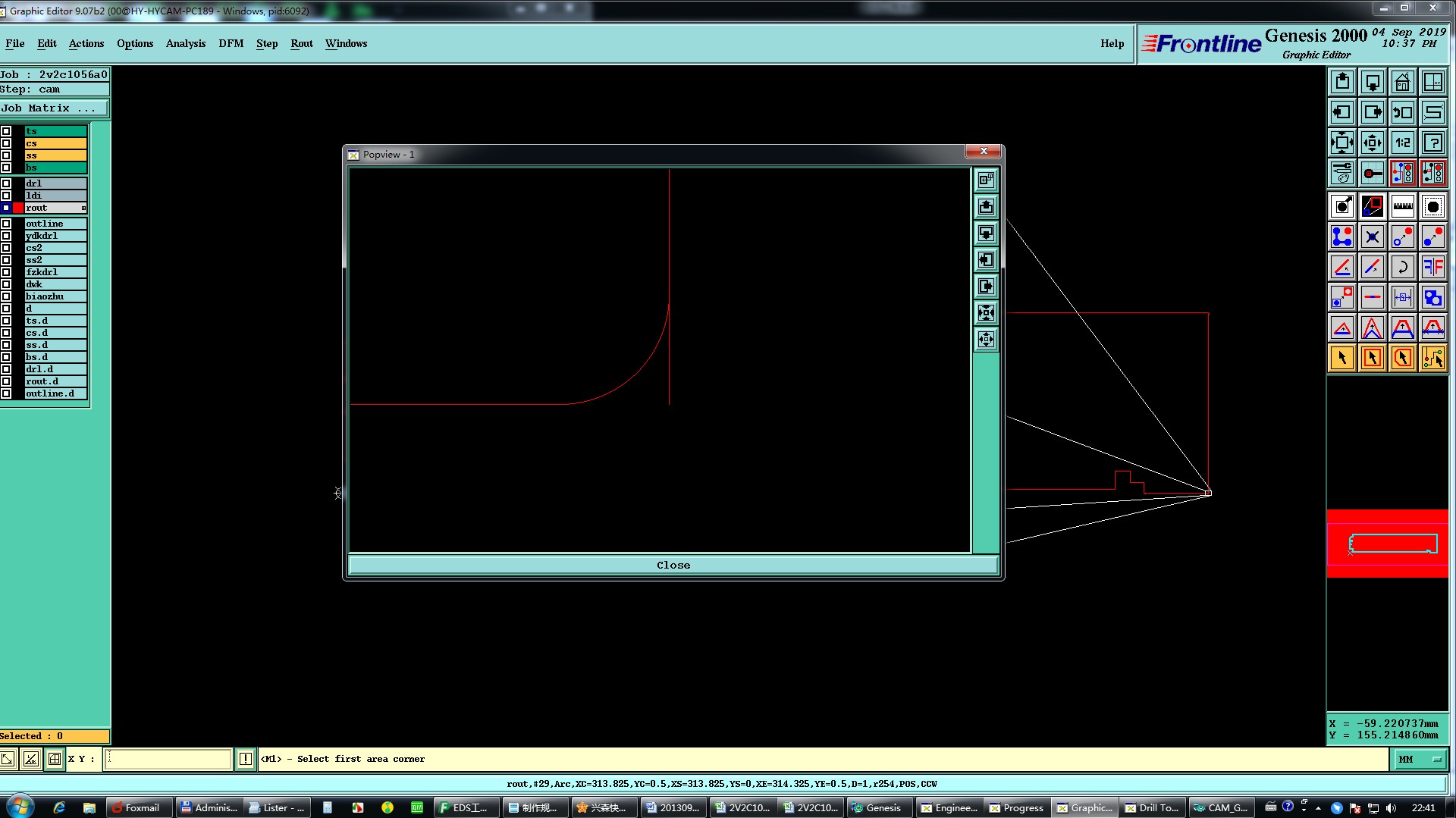Click Popview pan up icon
1456x818 pixels.
click(986, 206)
